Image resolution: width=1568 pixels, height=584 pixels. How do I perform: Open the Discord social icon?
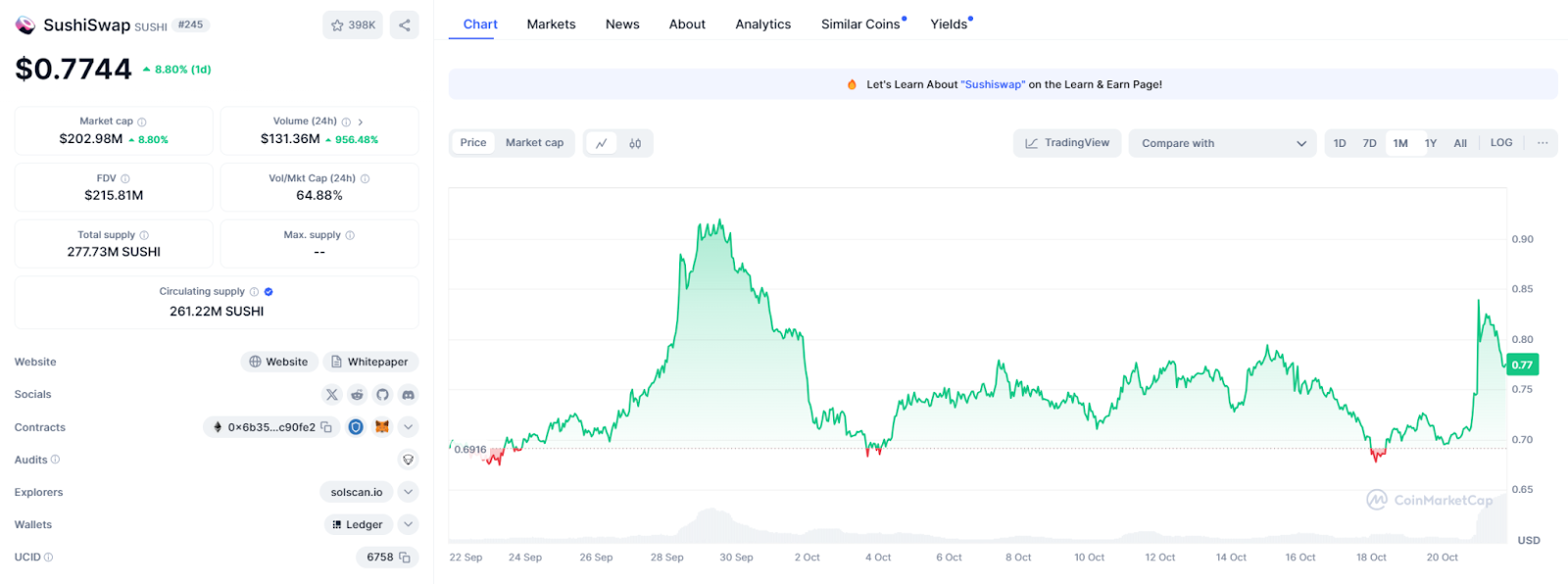(409, 395)
